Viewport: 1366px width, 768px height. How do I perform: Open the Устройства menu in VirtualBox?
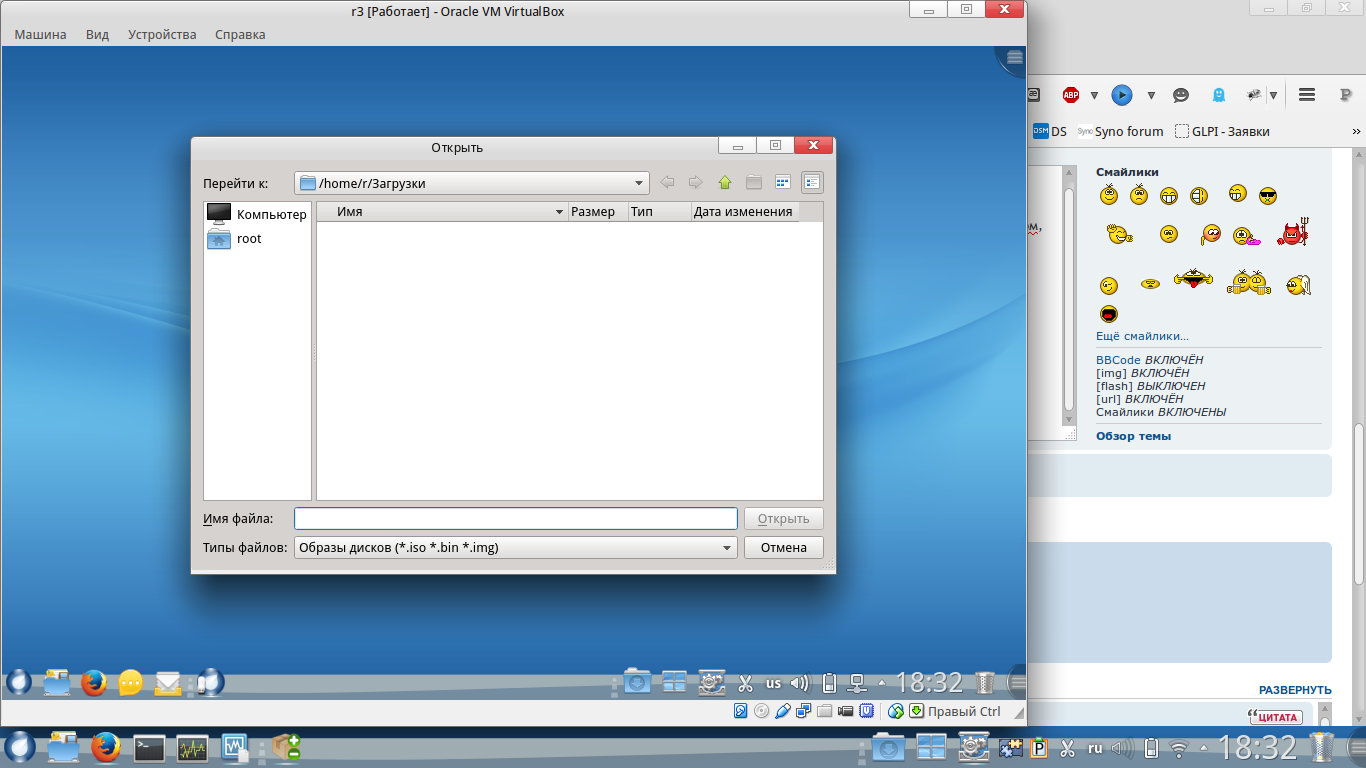(x=162, y=34)
